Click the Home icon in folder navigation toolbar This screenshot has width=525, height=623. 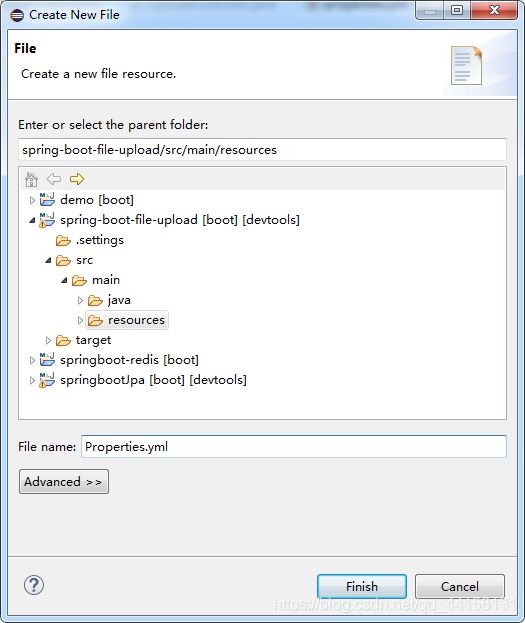31,179
